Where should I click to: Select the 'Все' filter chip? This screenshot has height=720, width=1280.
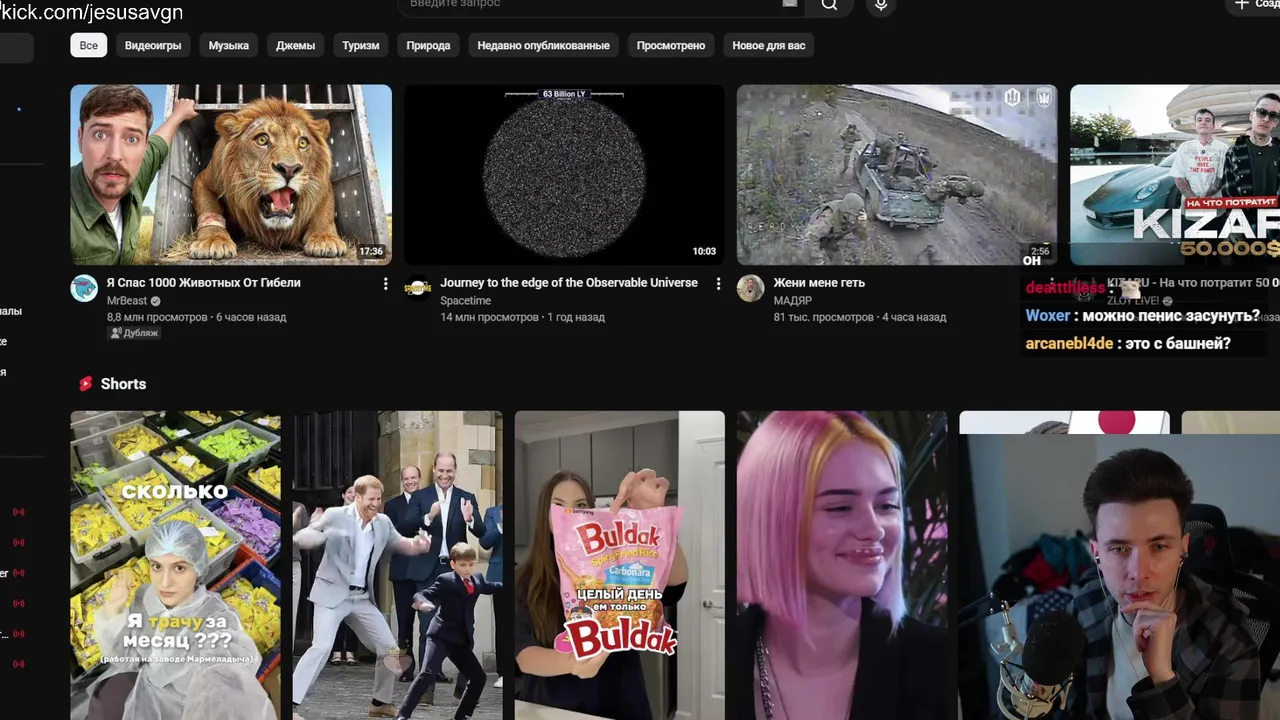point(89,45)
